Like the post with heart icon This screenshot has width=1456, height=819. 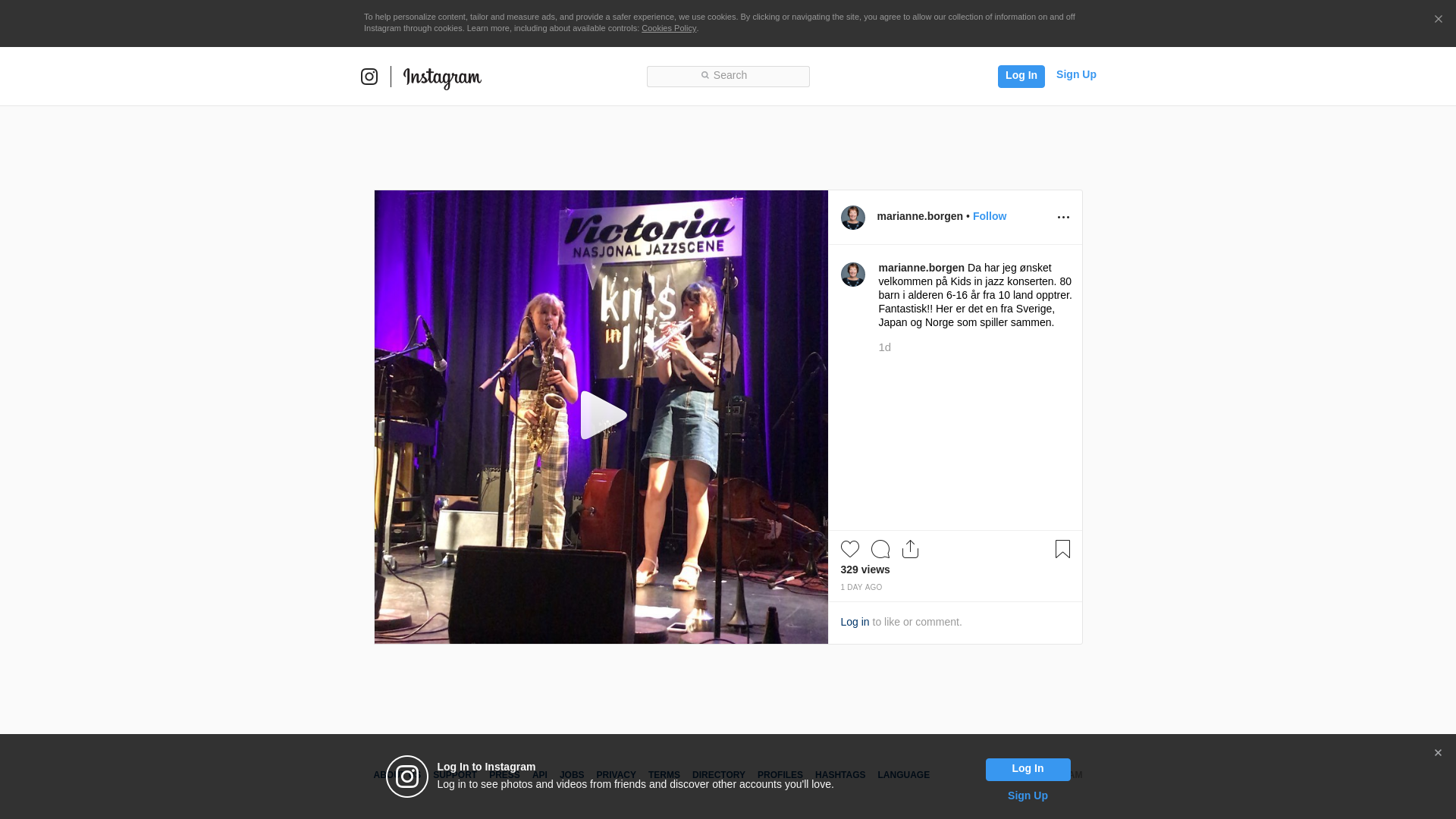coord(850,549)
